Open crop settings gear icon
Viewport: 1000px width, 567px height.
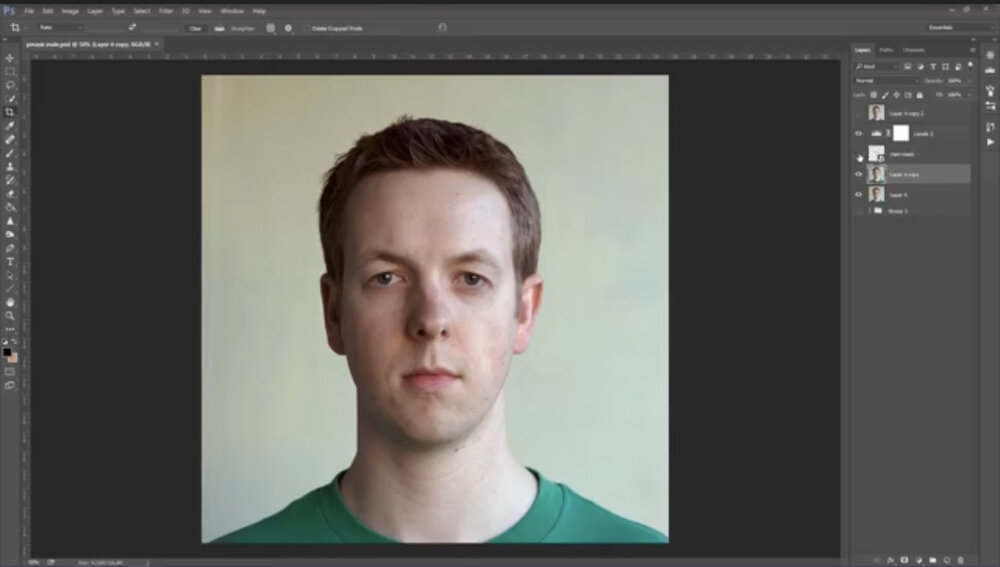tap(288, 28)
